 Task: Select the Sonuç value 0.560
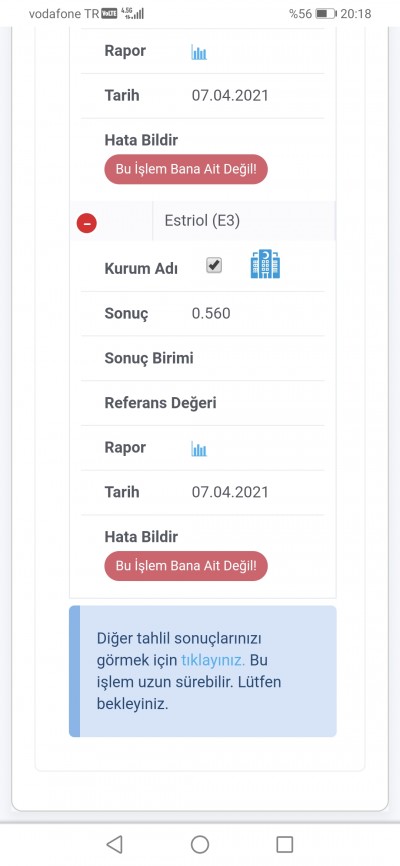211,314
